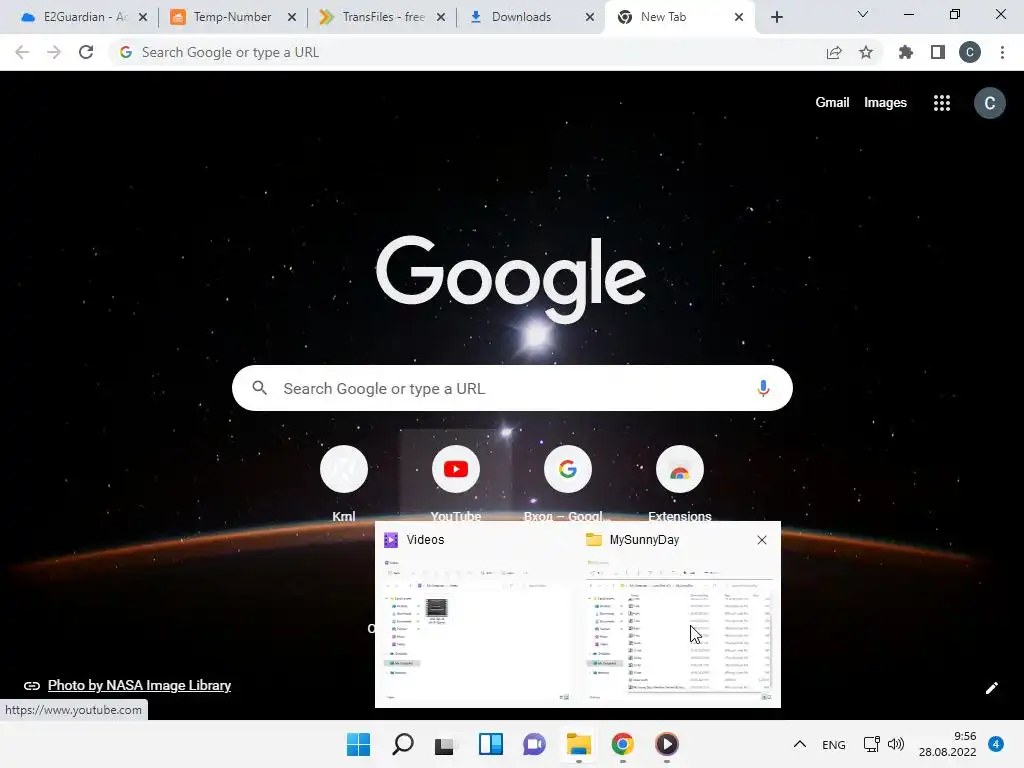Open Gmail link

[x=832, y=103]
